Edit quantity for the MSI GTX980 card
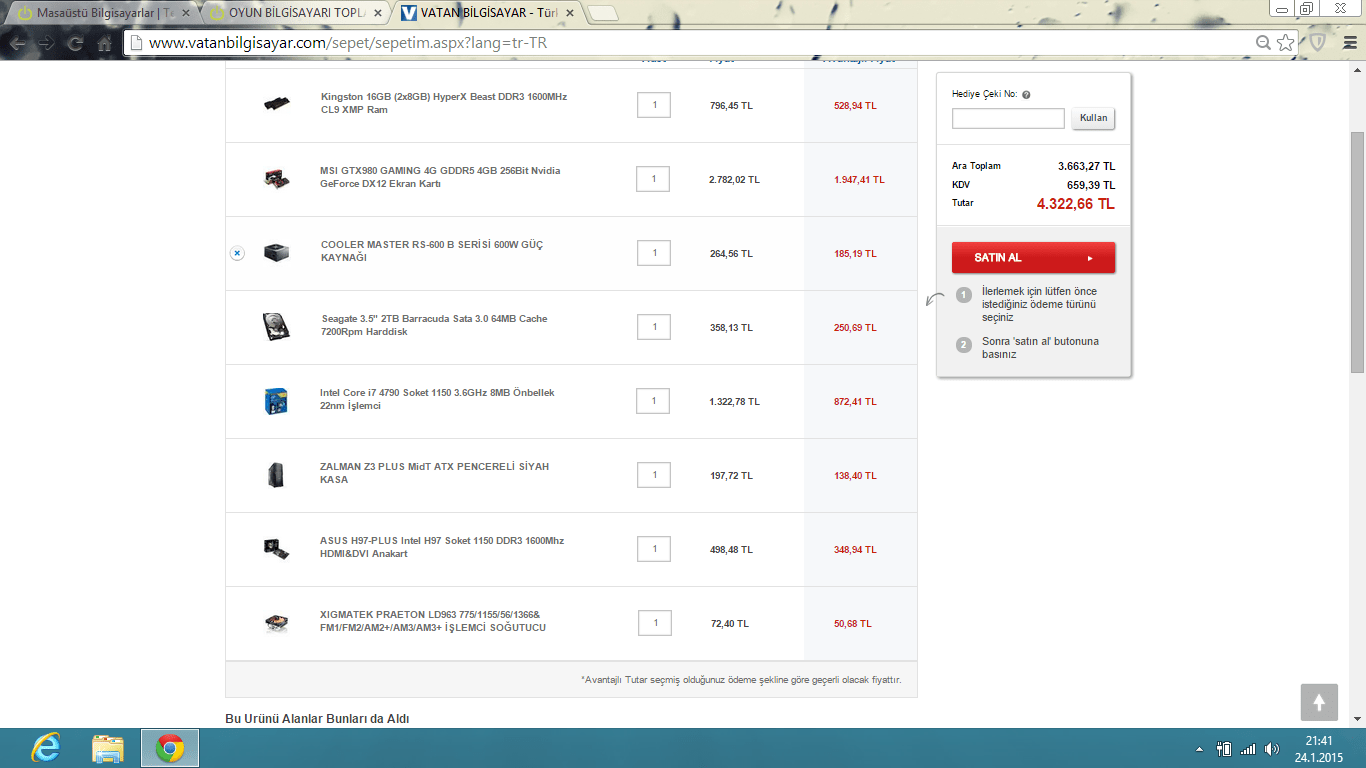The width and height of the screenshot is (1366, 768). 653,179
